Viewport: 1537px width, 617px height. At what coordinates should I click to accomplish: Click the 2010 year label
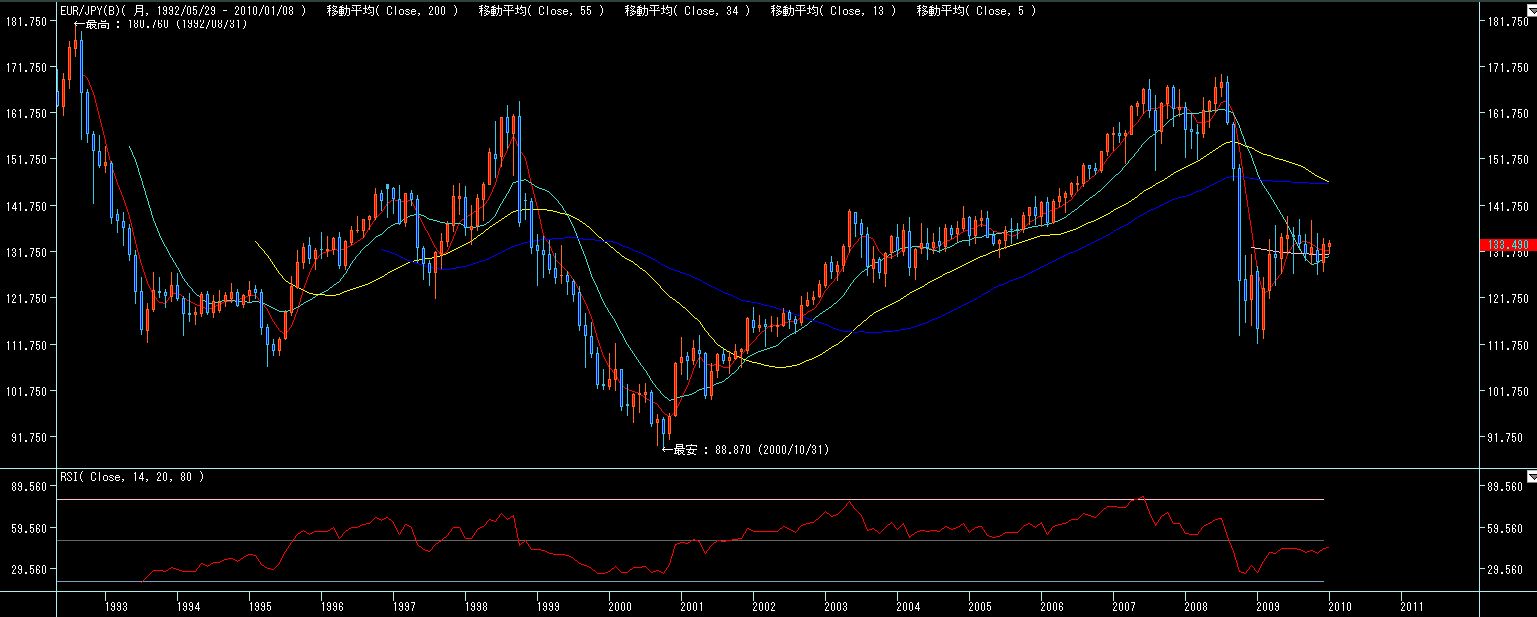click(1341, 606)
